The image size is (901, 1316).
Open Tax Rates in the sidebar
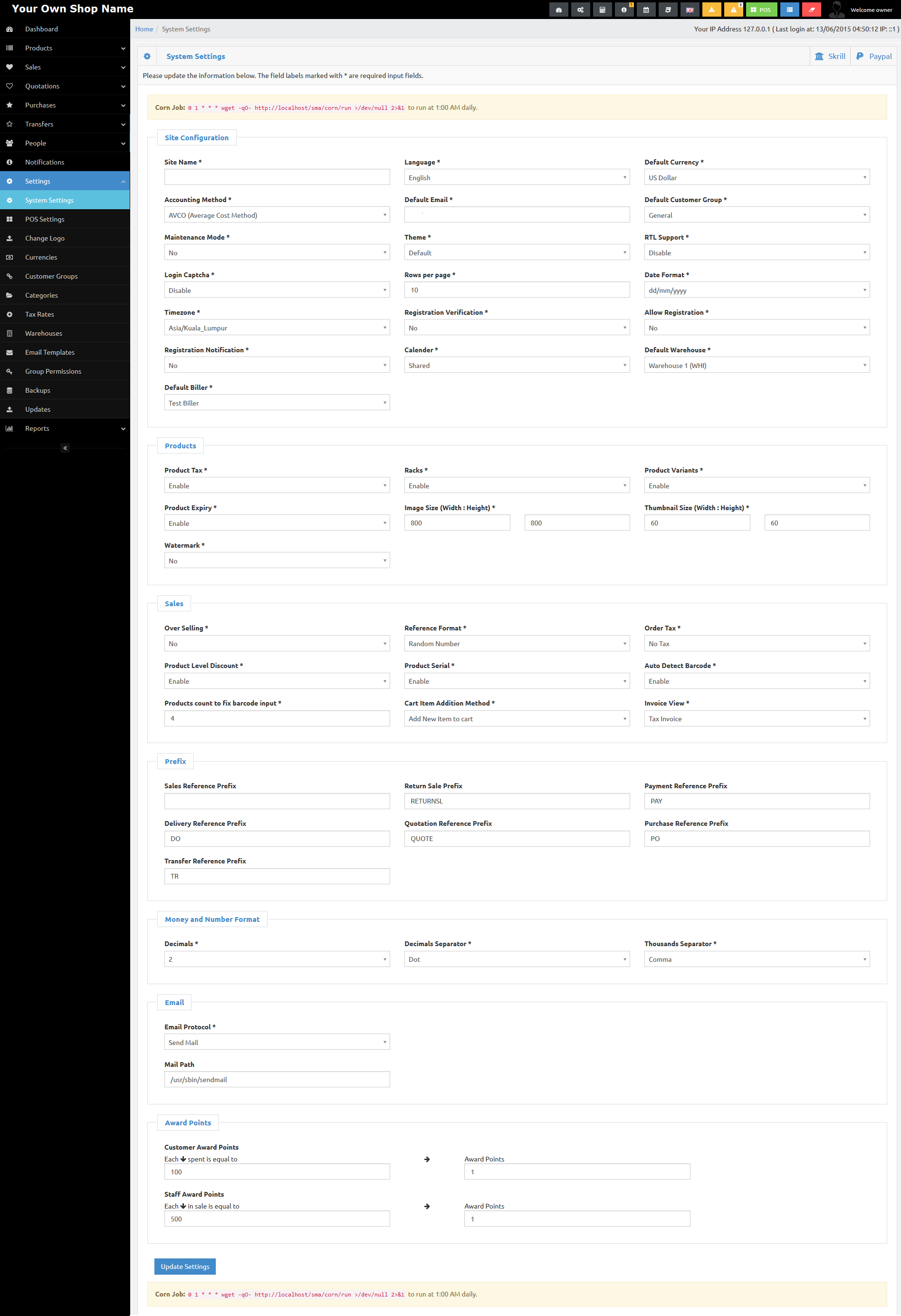tap(65, 314)
